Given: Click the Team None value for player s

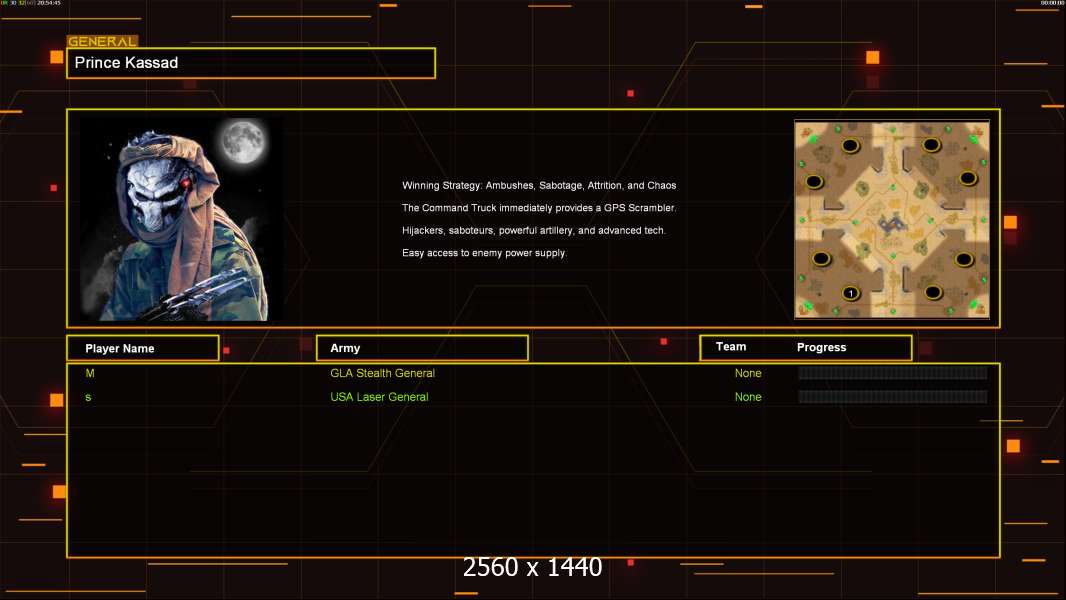Looking at the screenshot, I should (x=748, y=397).
